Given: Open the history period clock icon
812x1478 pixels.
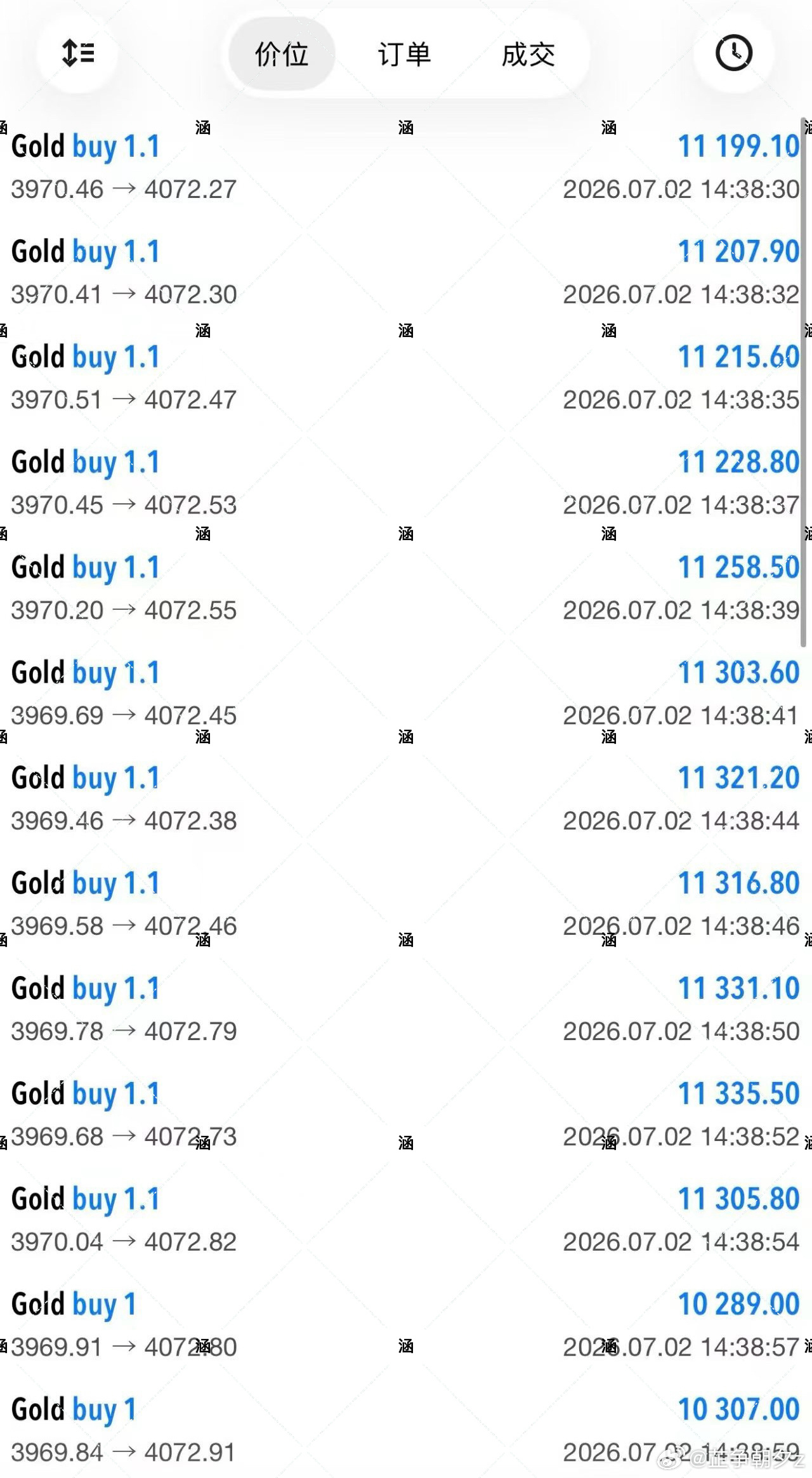Looking at the screenshot, I should click(x=734, y=53).
